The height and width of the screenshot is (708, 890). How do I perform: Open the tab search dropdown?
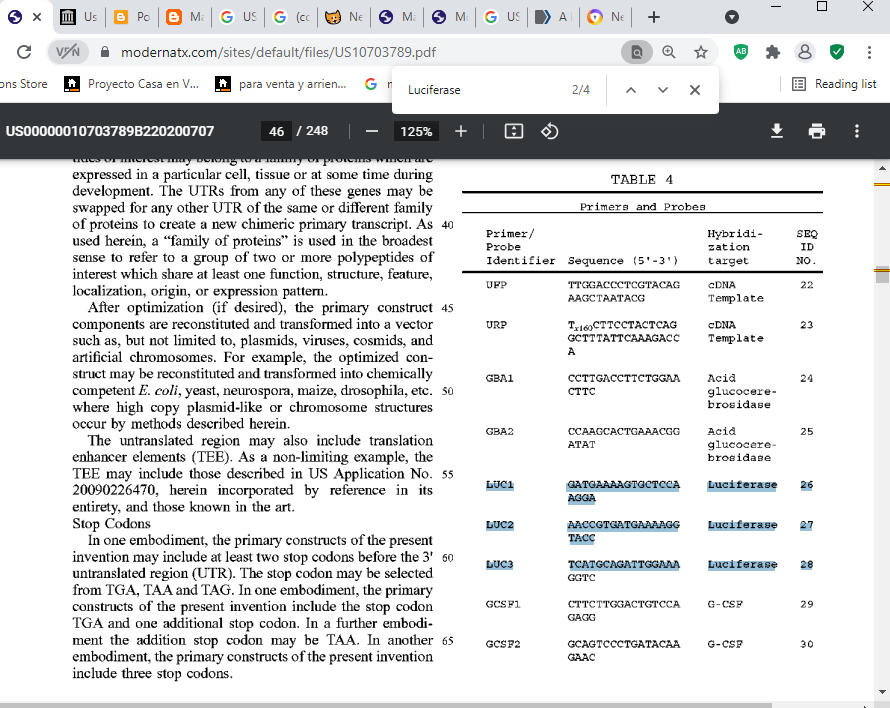[x=732, y=17]
